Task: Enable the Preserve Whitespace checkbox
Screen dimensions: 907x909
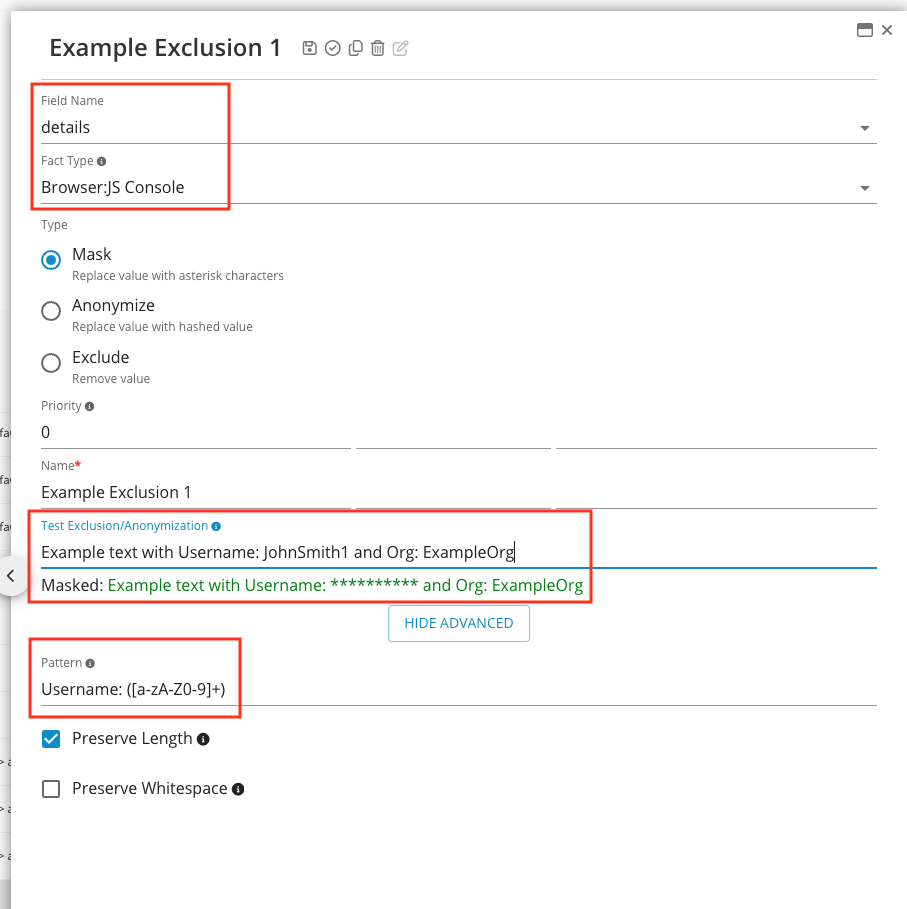Action: click(51, 789)
